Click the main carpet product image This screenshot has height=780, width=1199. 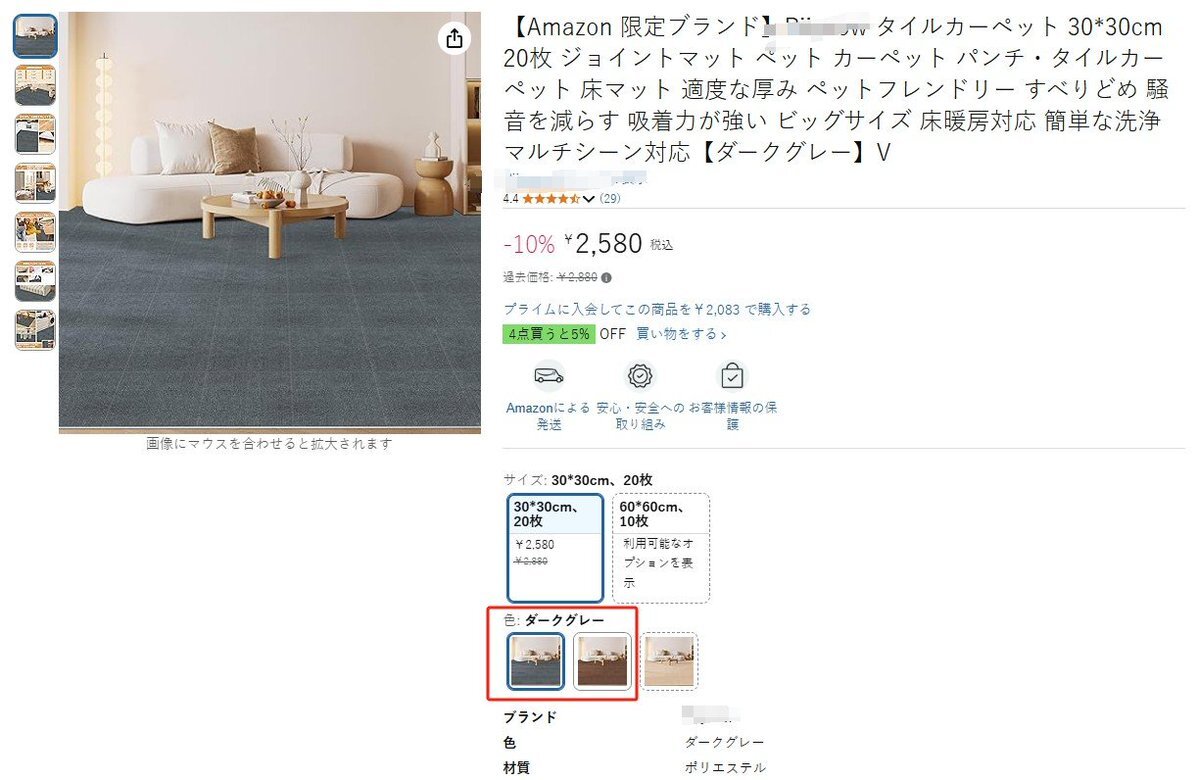click(270, 223)
